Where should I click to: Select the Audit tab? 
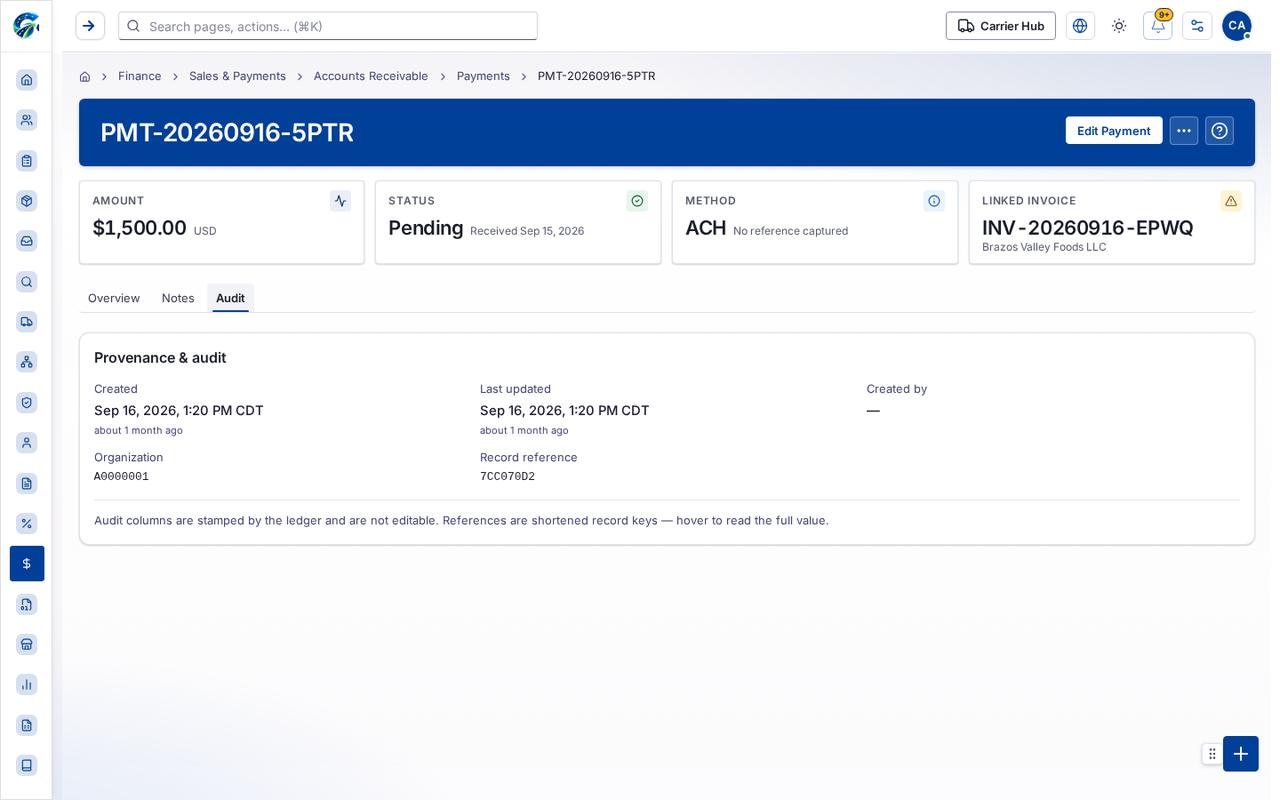click(x=230, y=298)
